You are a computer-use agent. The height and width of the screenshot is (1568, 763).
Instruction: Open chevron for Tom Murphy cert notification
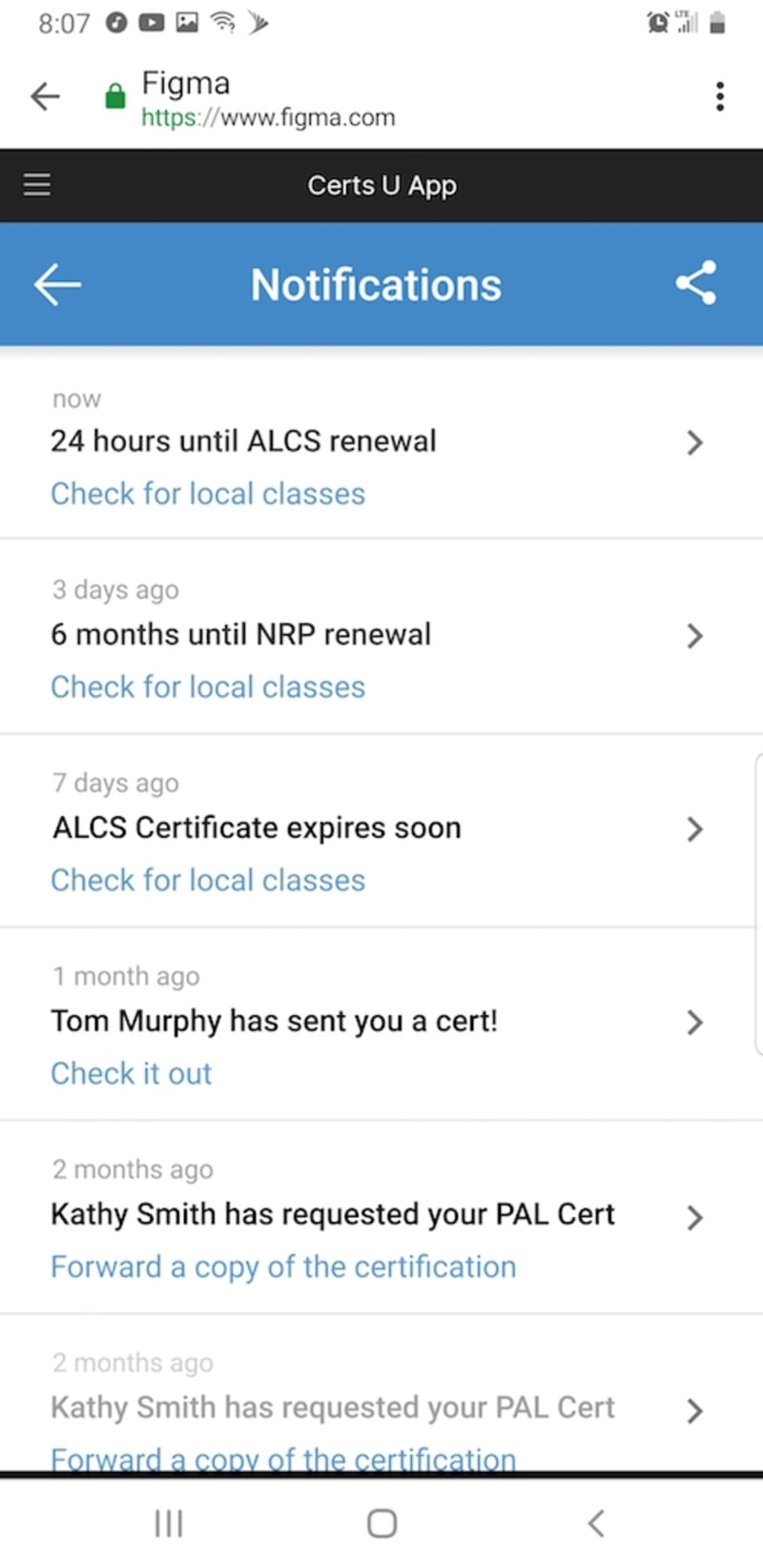[x=694, y=1023]
